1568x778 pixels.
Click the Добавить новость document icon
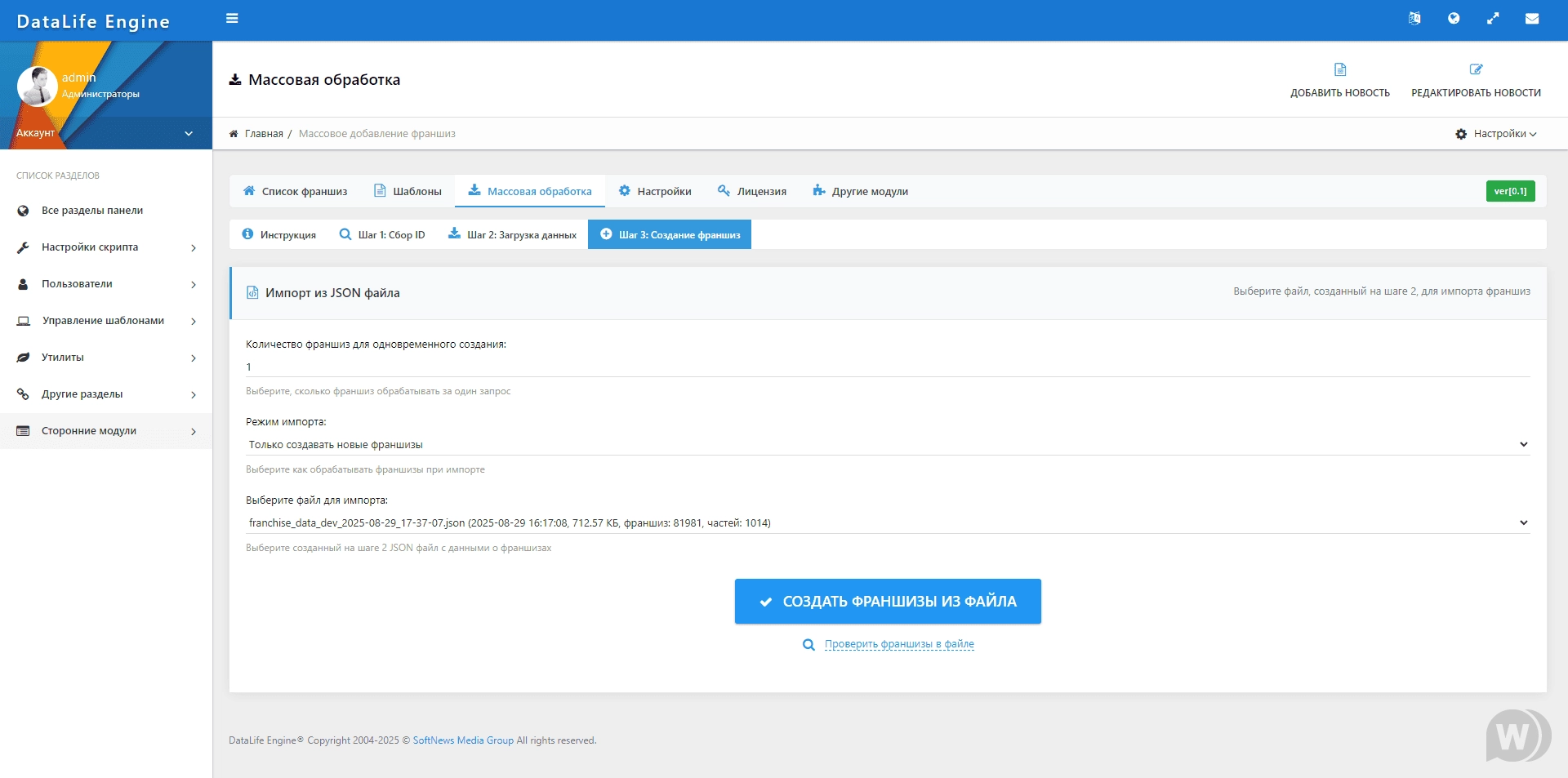pyautogui.click(x=1340, y=70)
